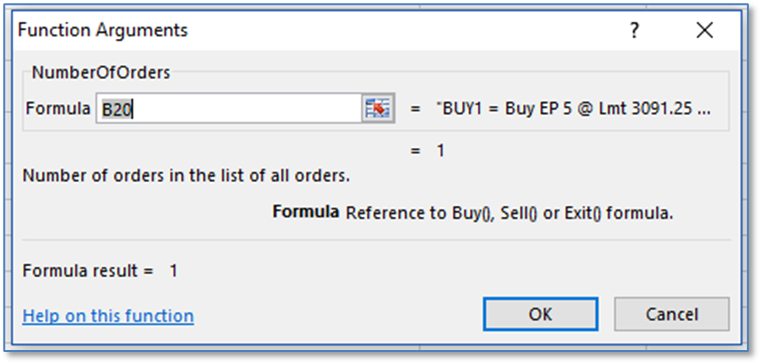Screen dimensions: 762x364
Task: Select the NumberOfOrders group label
Action: 101,73
